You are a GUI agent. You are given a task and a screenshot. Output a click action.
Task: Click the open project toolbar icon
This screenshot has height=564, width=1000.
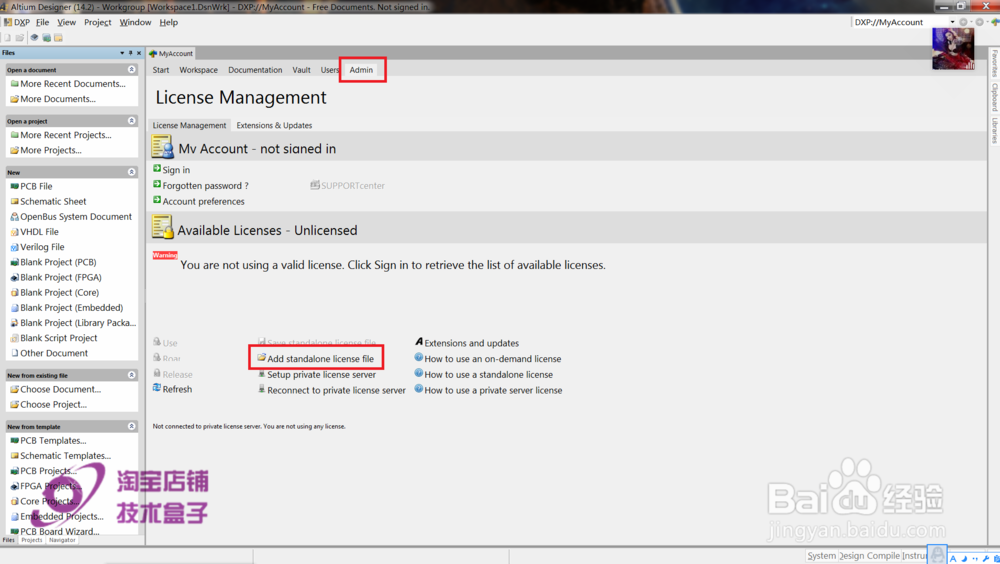[47, 38]
